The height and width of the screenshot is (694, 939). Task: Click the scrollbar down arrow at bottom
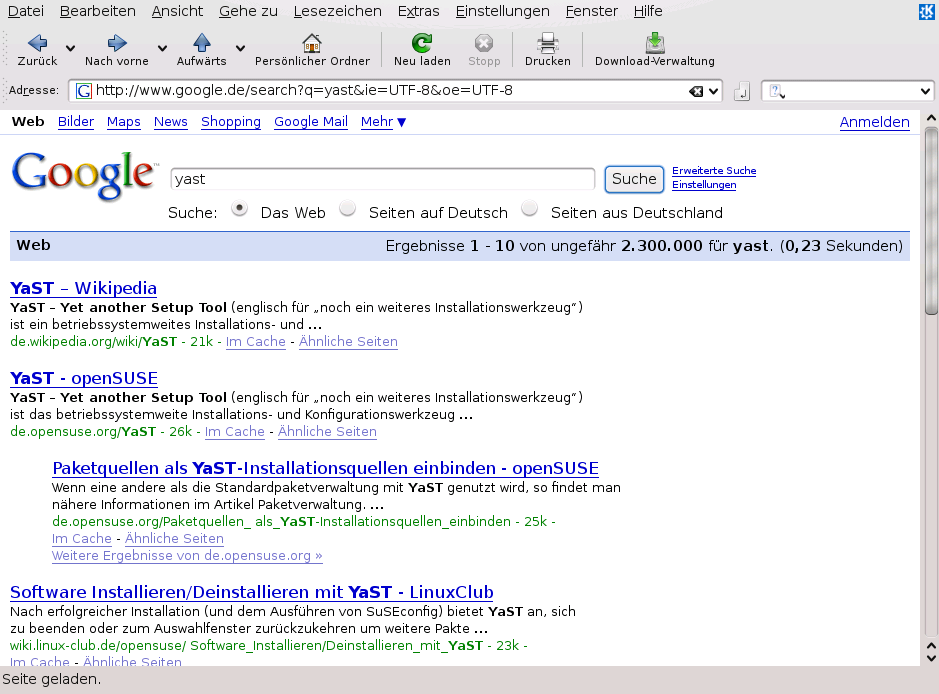pyautogui.click(x=931, y=658)
